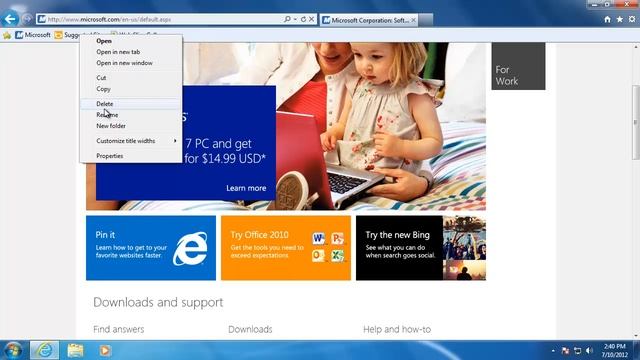The width and height of the screenshot is (640, 360).
Task: Open the Tools gear menu
Action: (x=632, y=19)
